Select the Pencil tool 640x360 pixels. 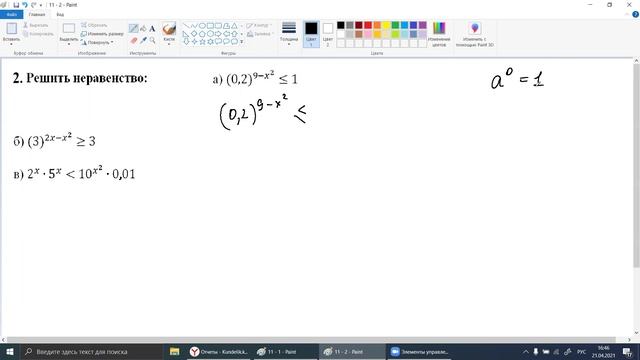(x=133, y=29)
